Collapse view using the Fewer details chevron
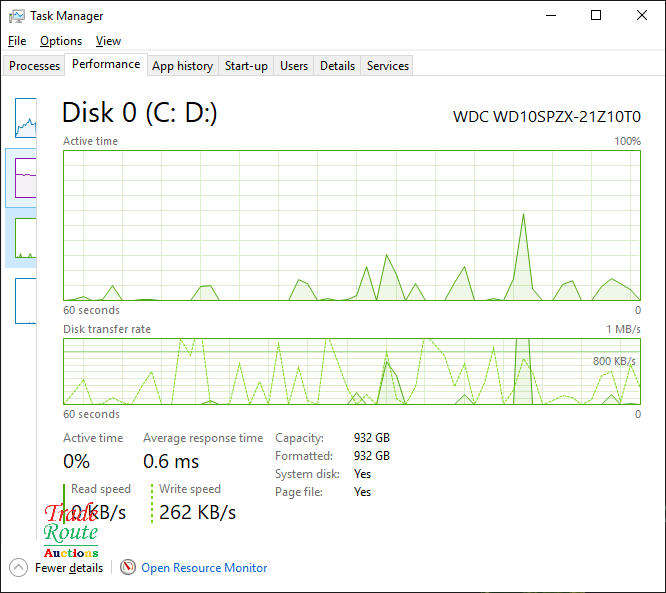Screen dimensions: 666x593 point(18,568)
